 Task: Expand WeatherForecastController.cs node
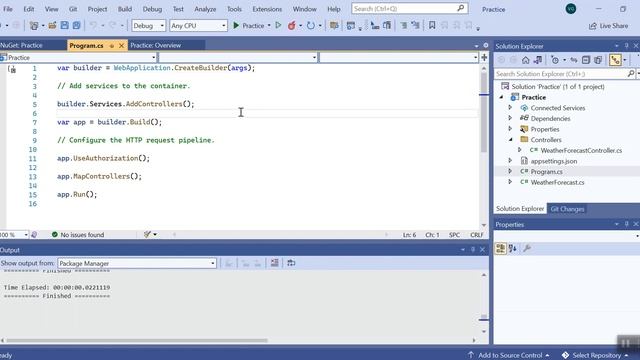(x=520, y=150)
